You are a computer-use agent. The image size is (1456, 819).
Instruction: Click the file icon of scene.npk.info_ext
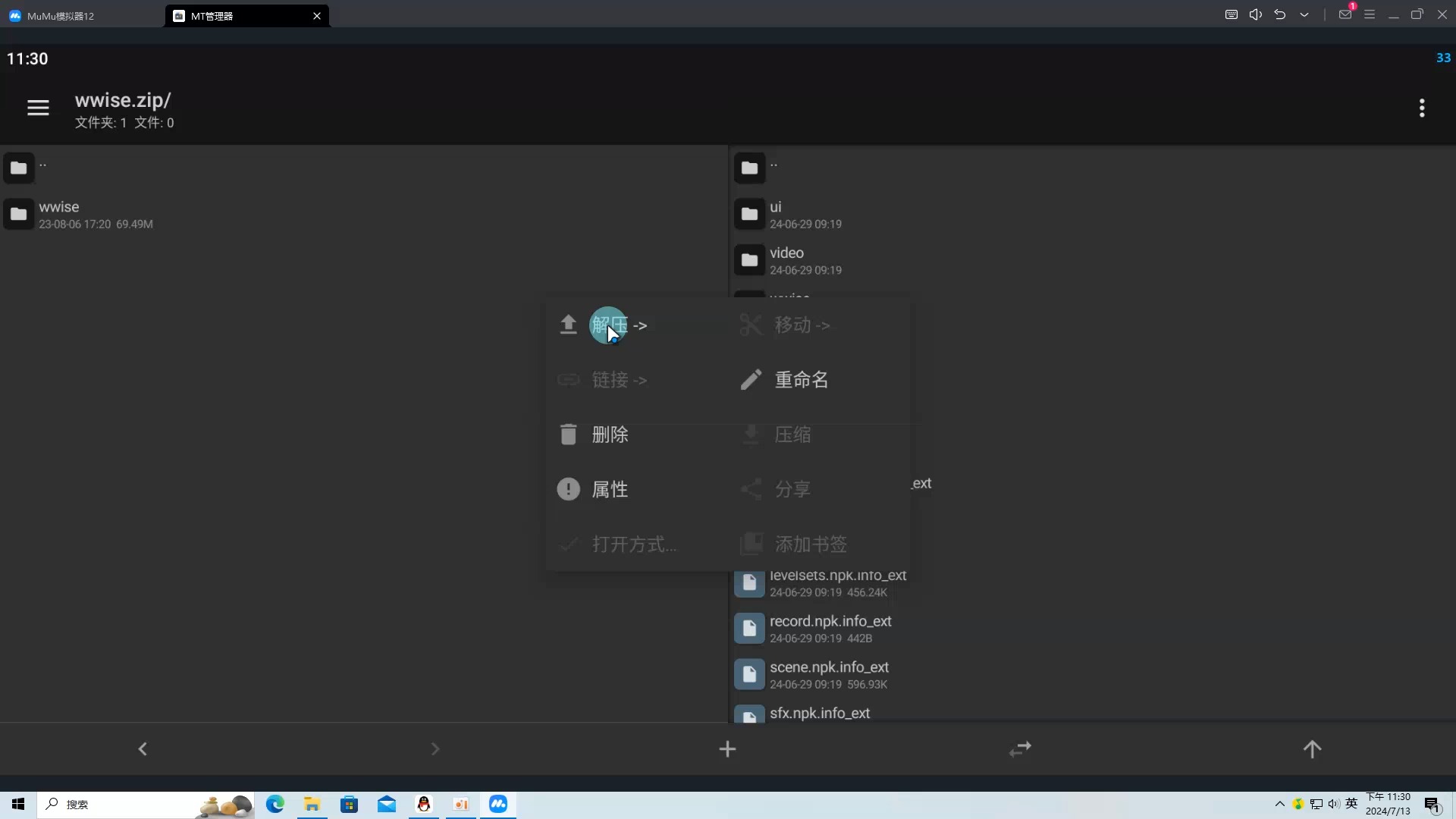click(749, 675)
